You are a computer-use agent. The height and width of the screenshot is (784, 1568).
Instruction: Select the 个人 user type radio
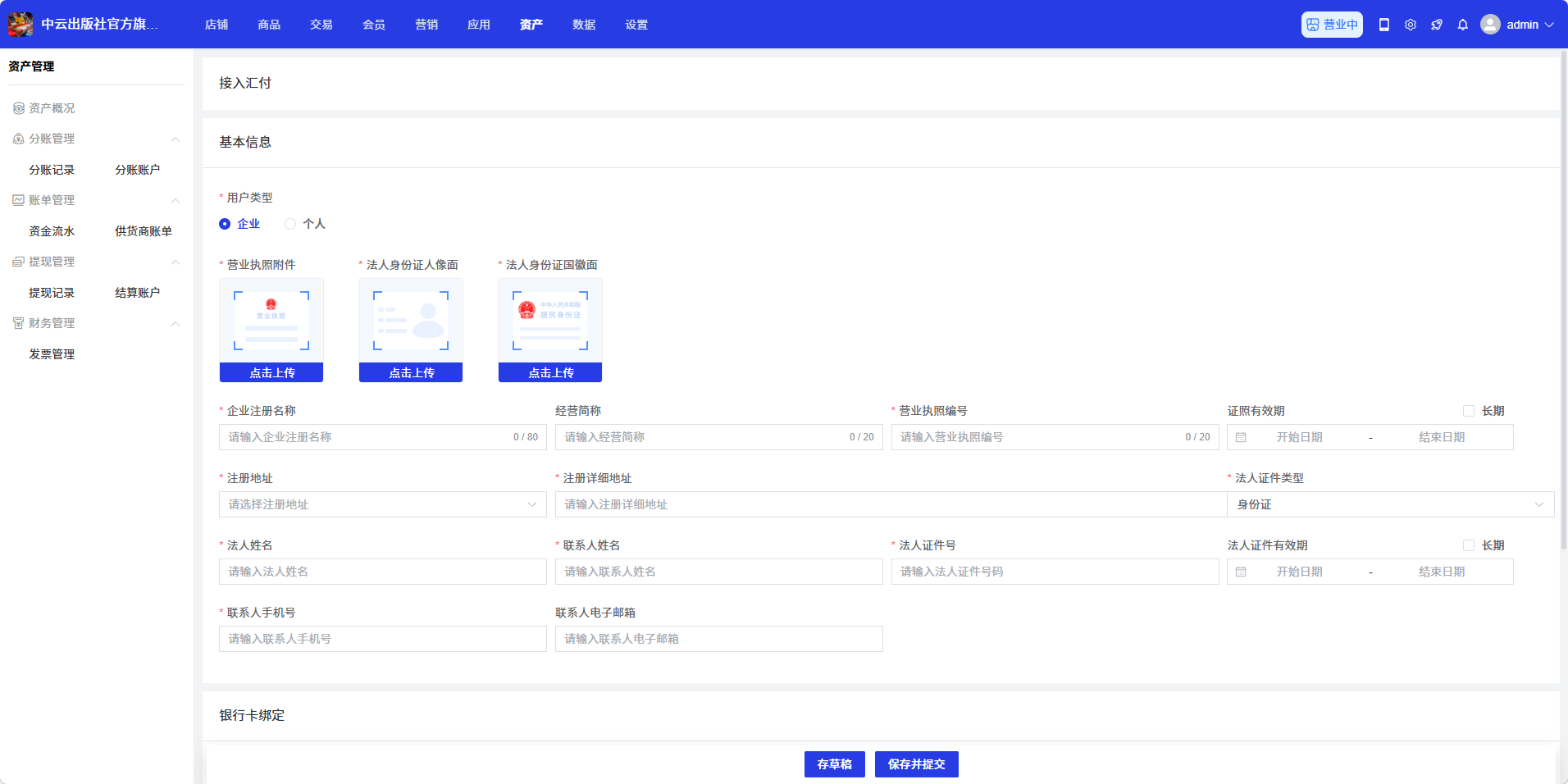click(290, 224)
